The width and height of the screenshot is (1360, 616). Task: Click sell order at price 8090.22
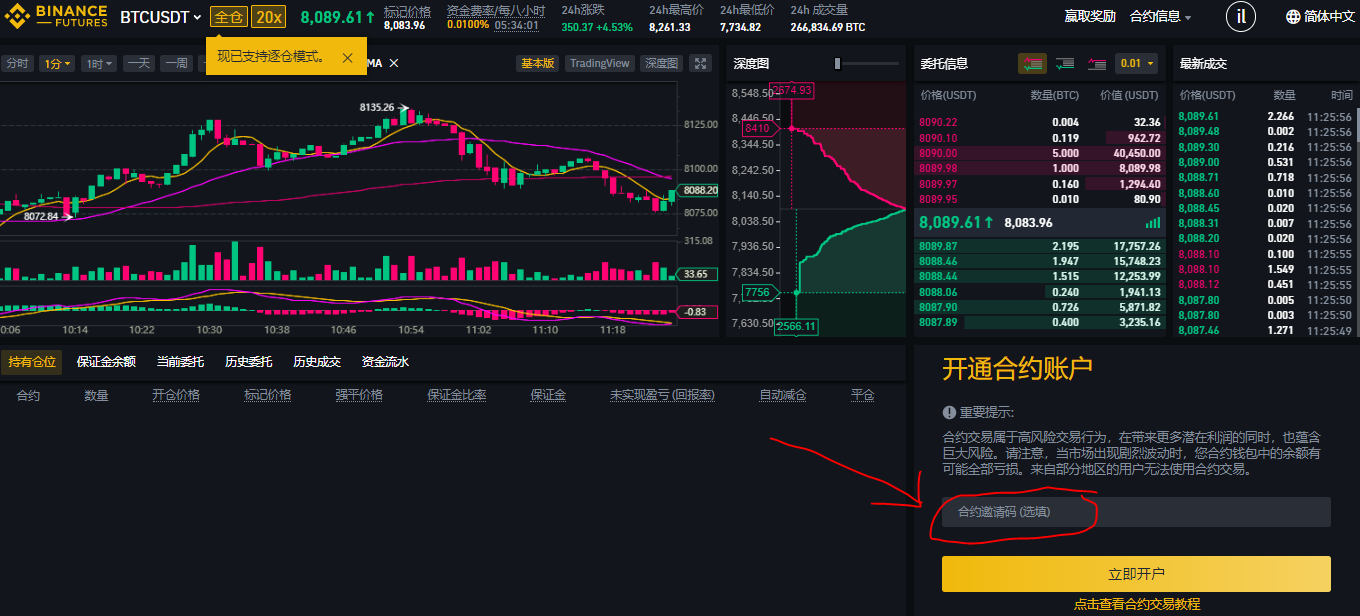tap(1040, 122)
